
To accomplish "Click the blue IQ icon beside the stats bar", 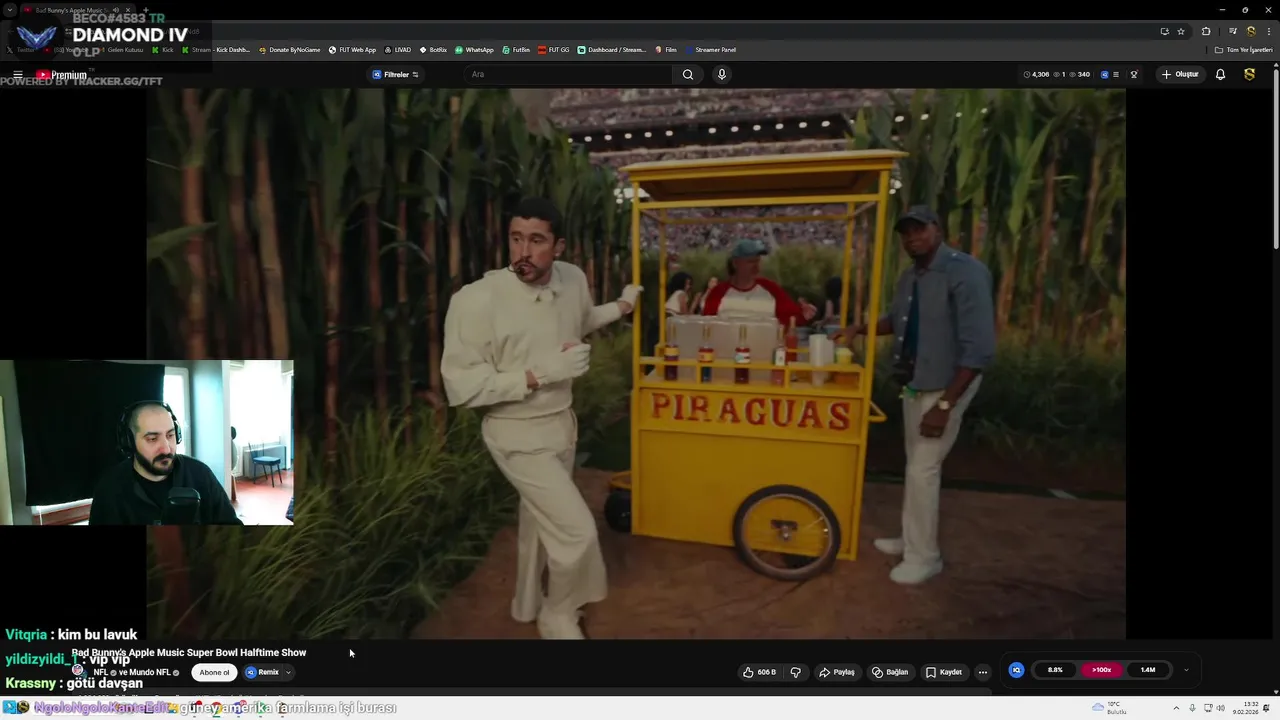I will click(x=1016, y=670).
